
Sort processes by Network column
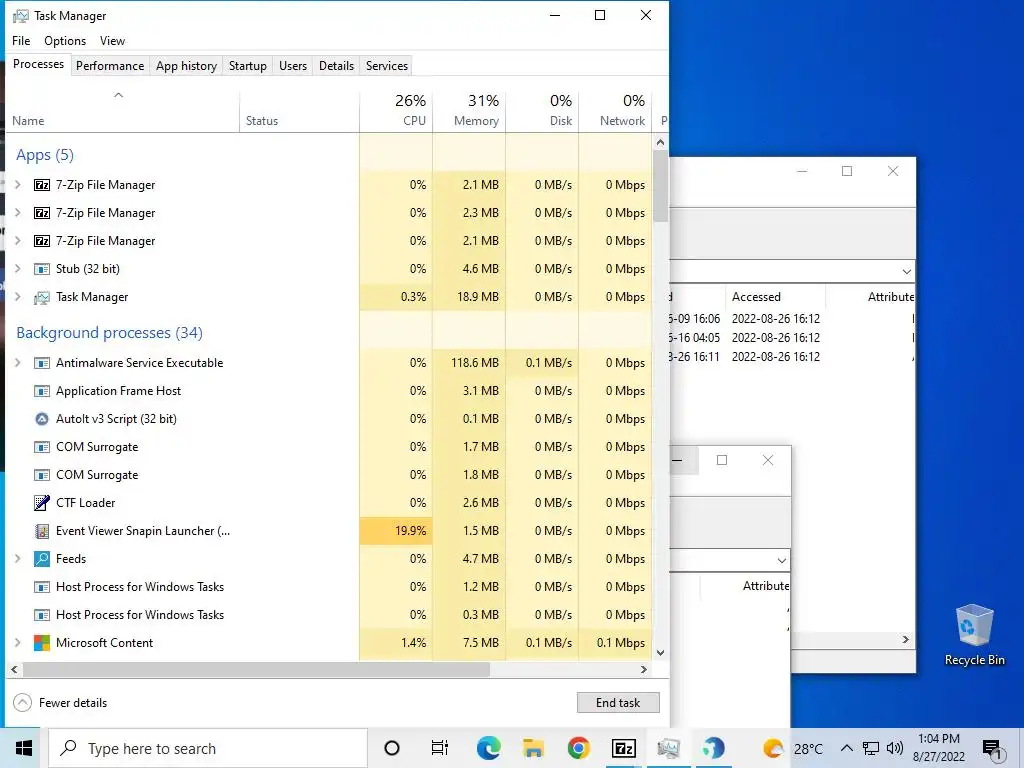615,110
